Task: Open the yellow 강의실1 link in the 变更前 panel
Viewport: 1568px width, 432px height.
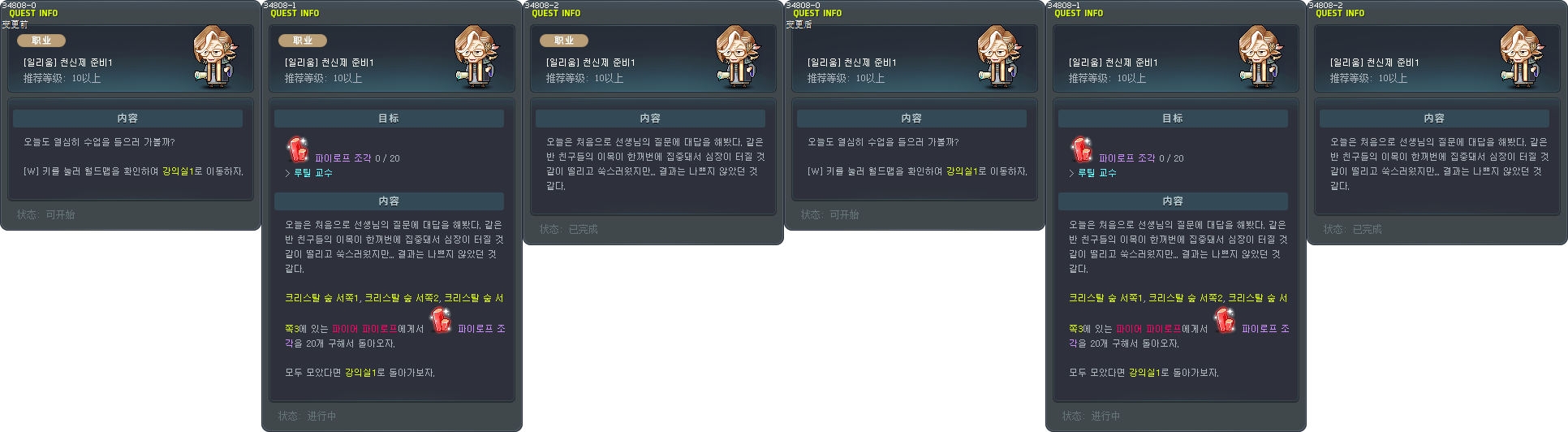Action: pos(178,171)
